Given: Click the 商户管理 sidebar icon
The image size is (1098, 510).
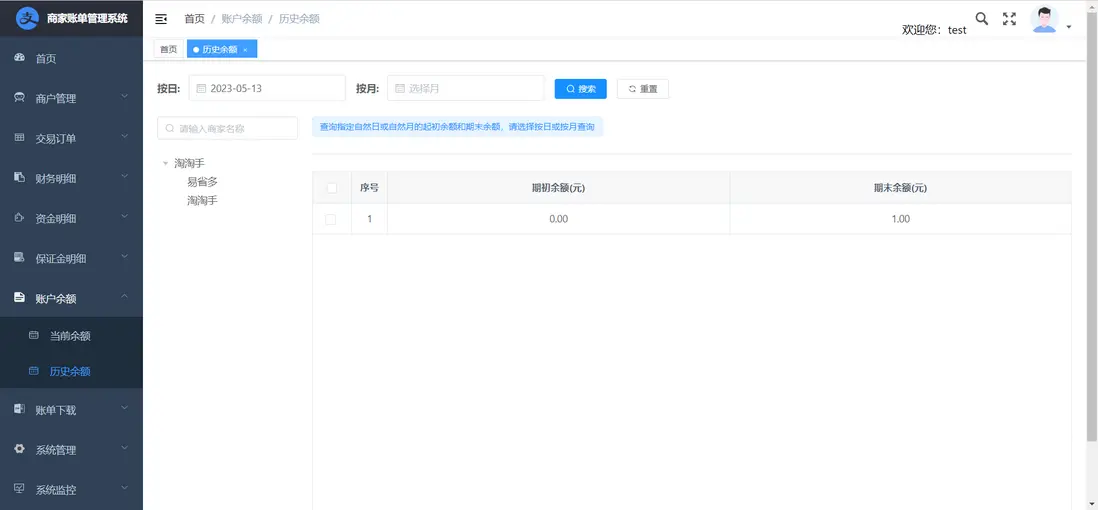Looking at the screenshot, I should point(20,98).
